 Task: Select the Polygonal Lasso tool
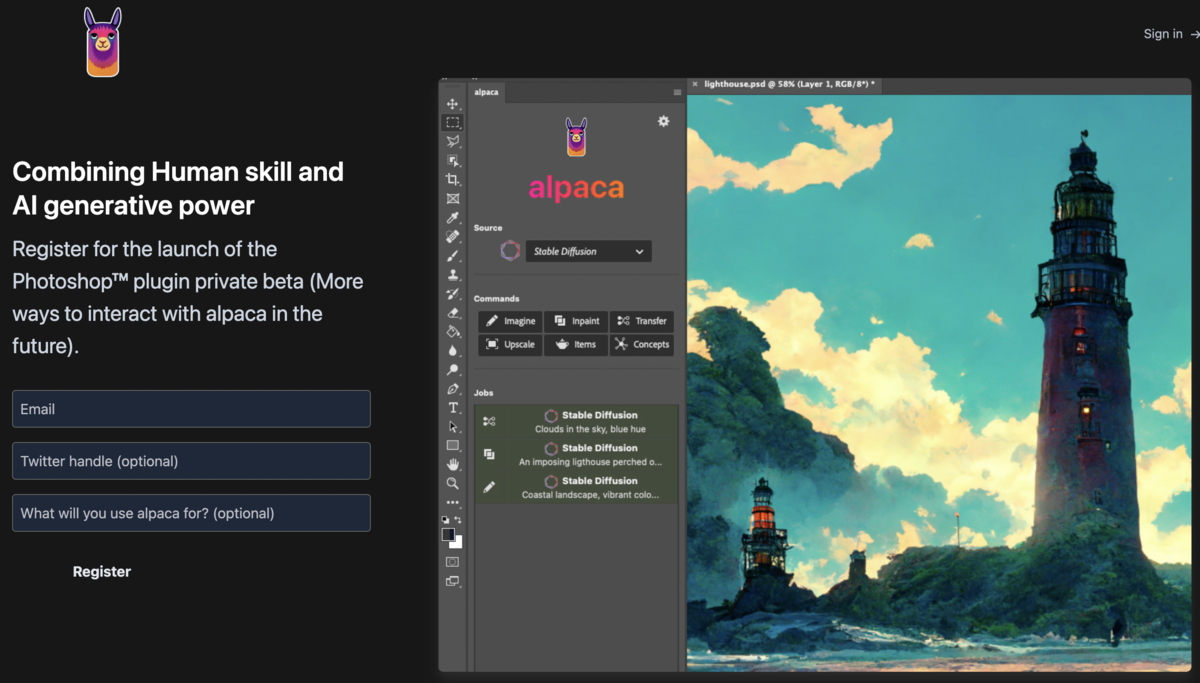click(452, 141)
